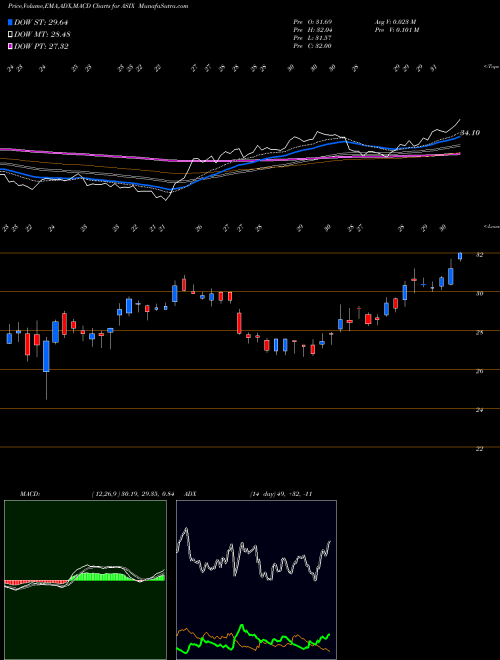Click the 'Pre H: 32.04' value
This screenshot has height=660, width=500.
coord(313,30)
